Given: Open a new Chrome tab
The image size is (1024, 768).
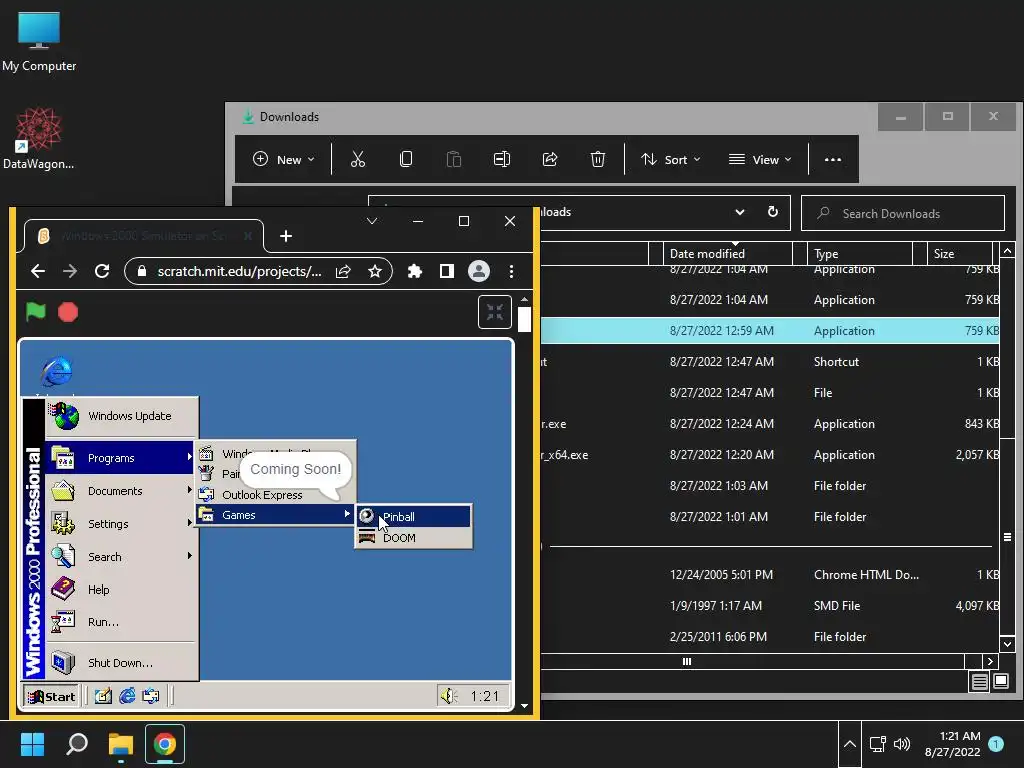Looking at the screenshot, I should tap(285, 236).
